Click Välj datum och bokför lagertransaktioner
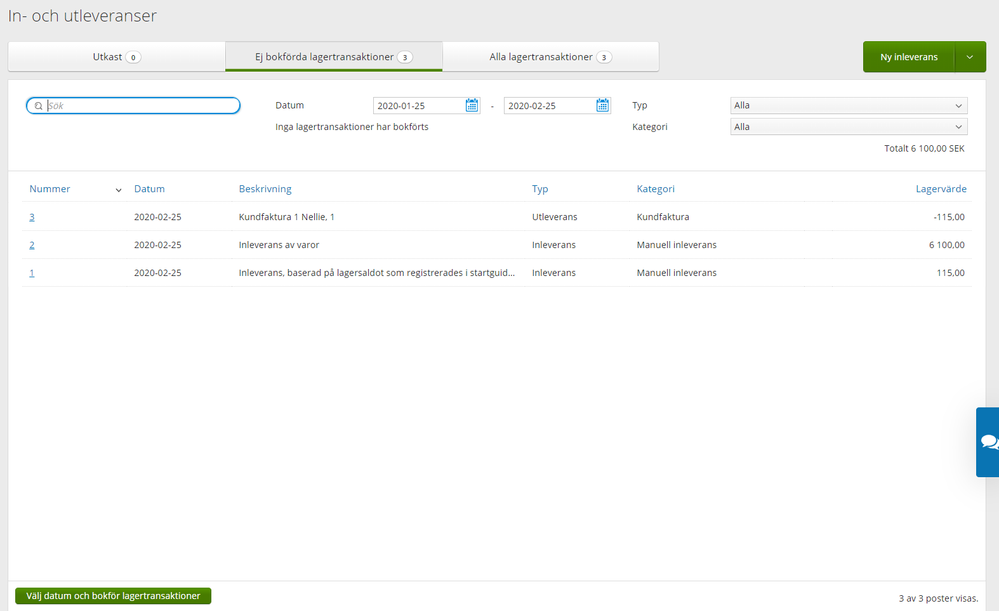This screenshot has height=611, width=999. click(113, 596)
